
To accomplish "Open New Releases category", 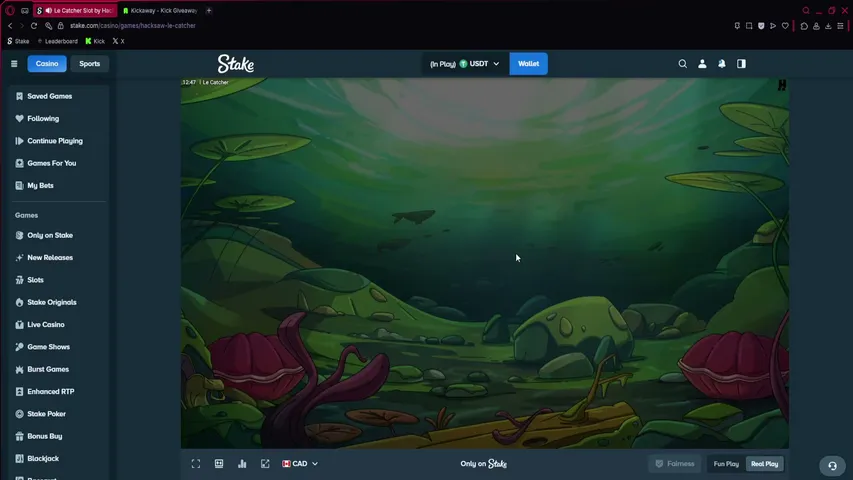I will (x=58, y=257).
